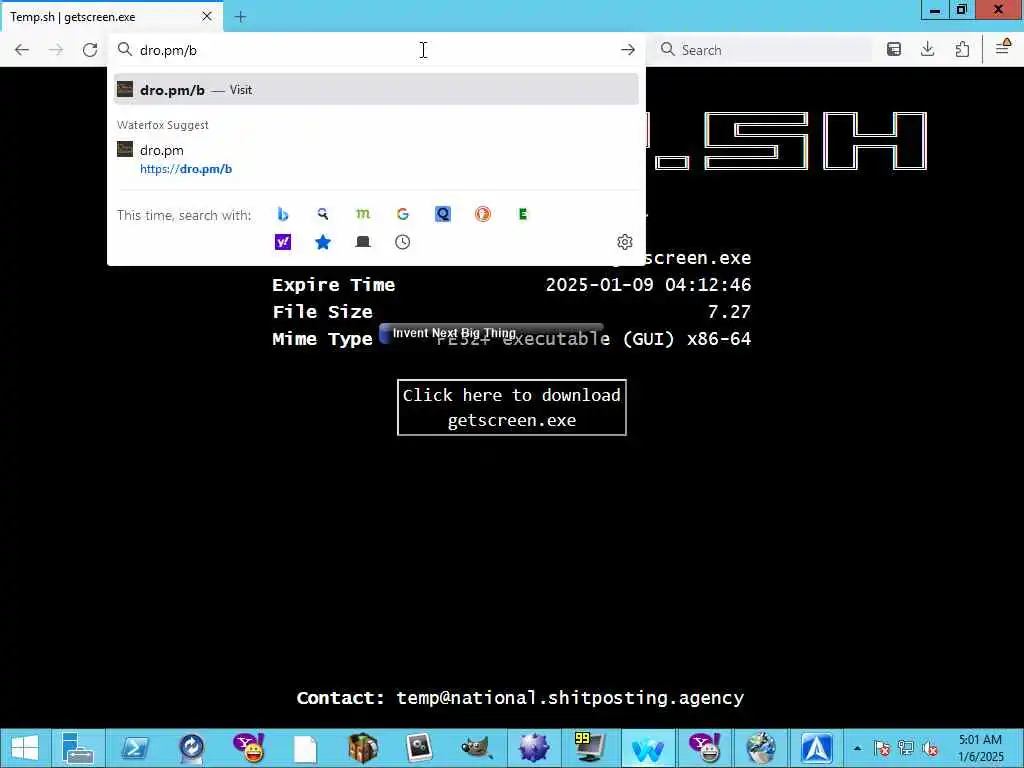Search this time with Bing
Viewport: 1024px width, 768px height.
pyautogui.click(x=283, y=214)
